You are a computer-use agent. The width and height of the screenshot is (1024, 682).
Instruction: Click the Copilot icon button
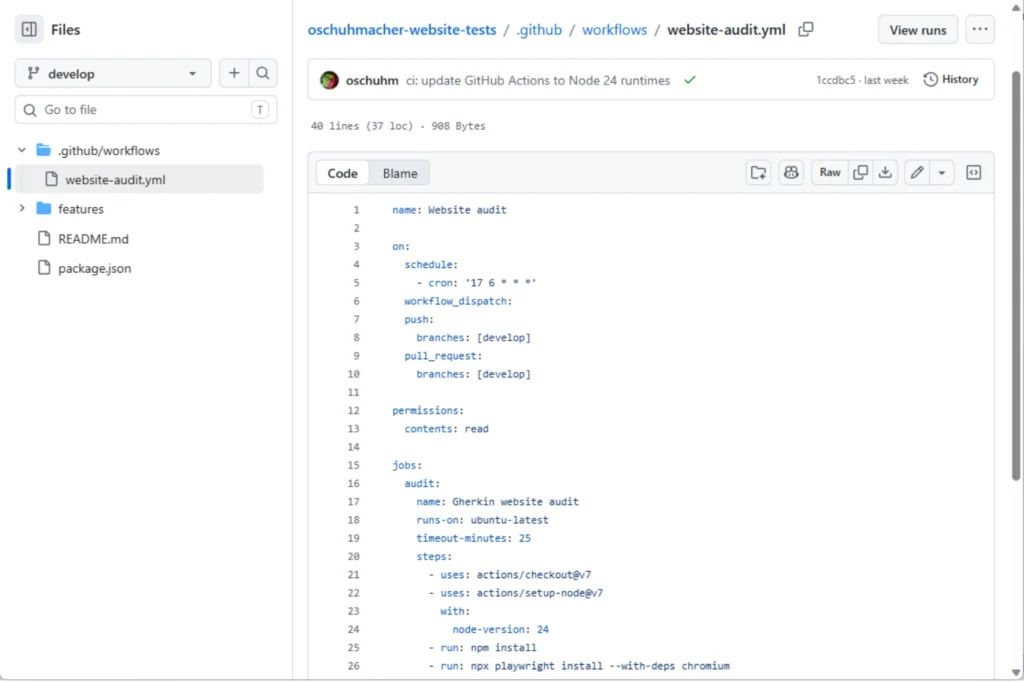coord(791,172)
